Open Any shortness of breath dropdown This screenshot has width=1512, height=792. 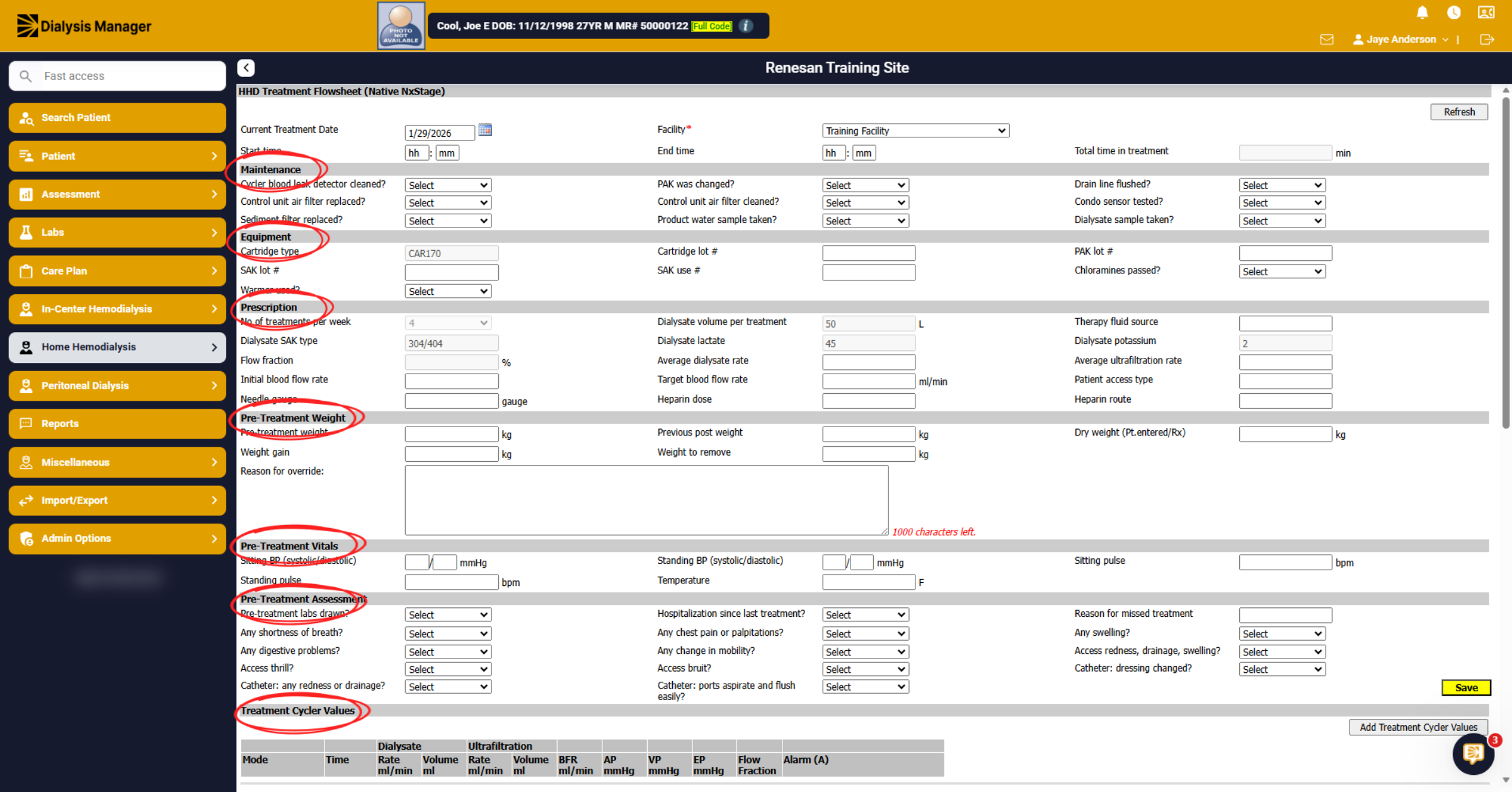point(448,633)
